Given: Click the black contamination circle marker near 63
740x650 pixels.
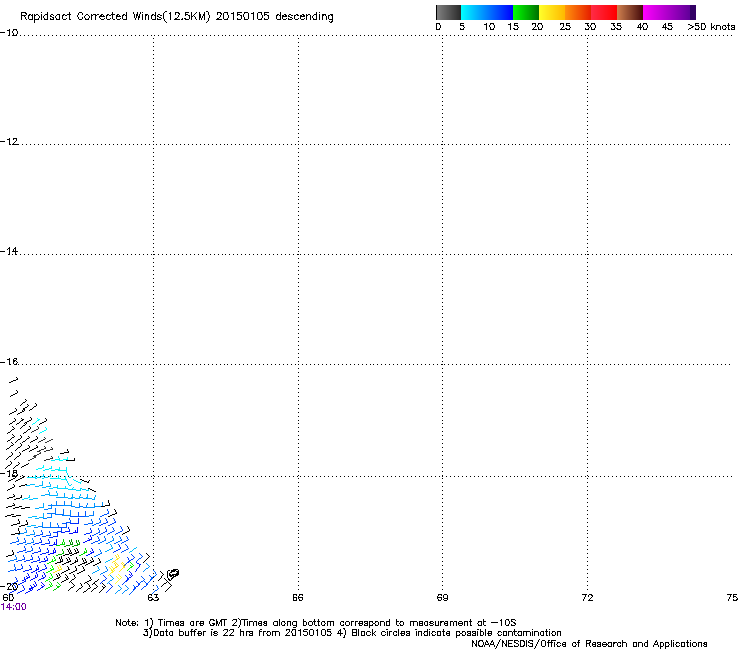Looking at the screenshot, I should point(173,574).
